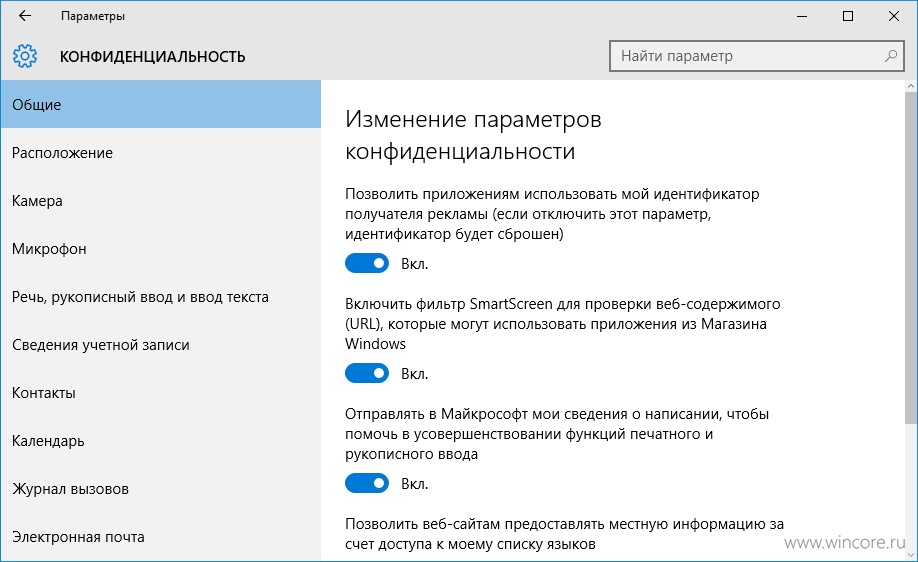Open the "Камера" privacy section
Image resolution: width=918 pixels, height=562 pixels.
(160, 201)
